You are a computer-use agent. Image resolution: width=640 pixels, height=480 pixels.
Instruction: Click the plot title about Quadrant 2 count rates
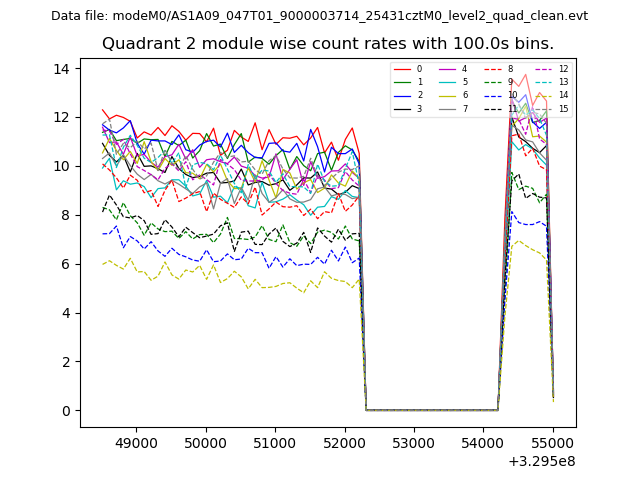(328, 44)
